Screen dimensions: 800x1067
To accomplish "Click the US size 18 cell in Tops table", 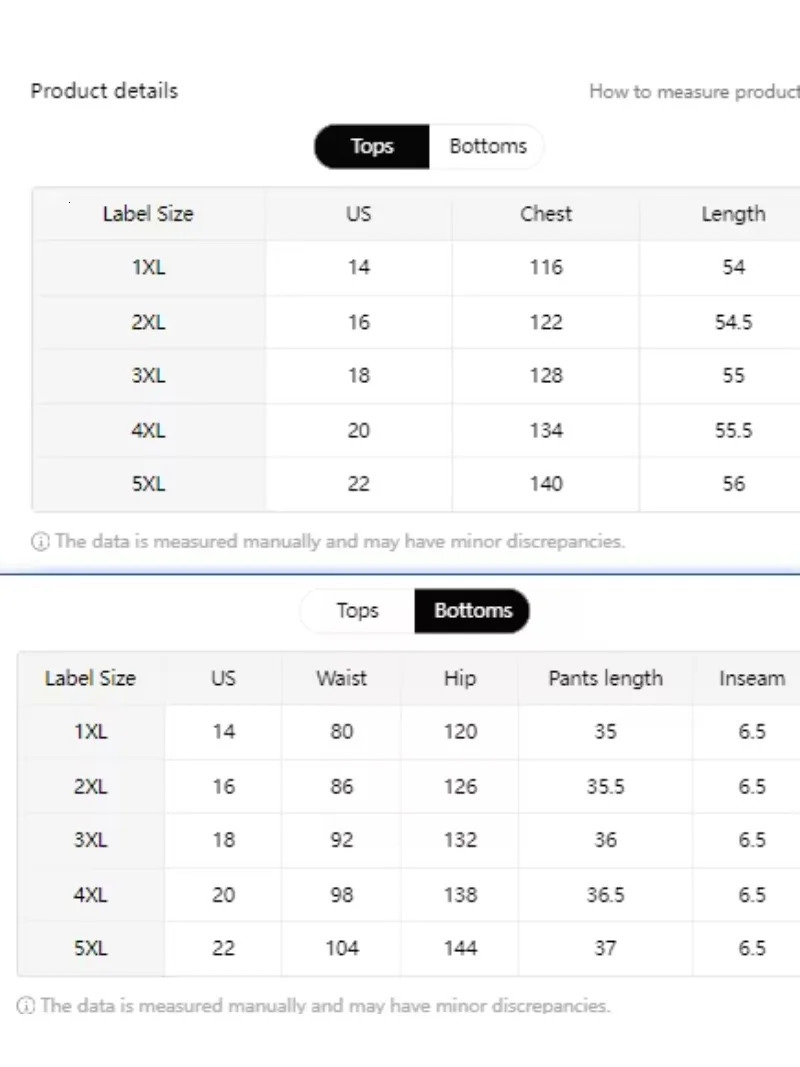I will [358, 376].
